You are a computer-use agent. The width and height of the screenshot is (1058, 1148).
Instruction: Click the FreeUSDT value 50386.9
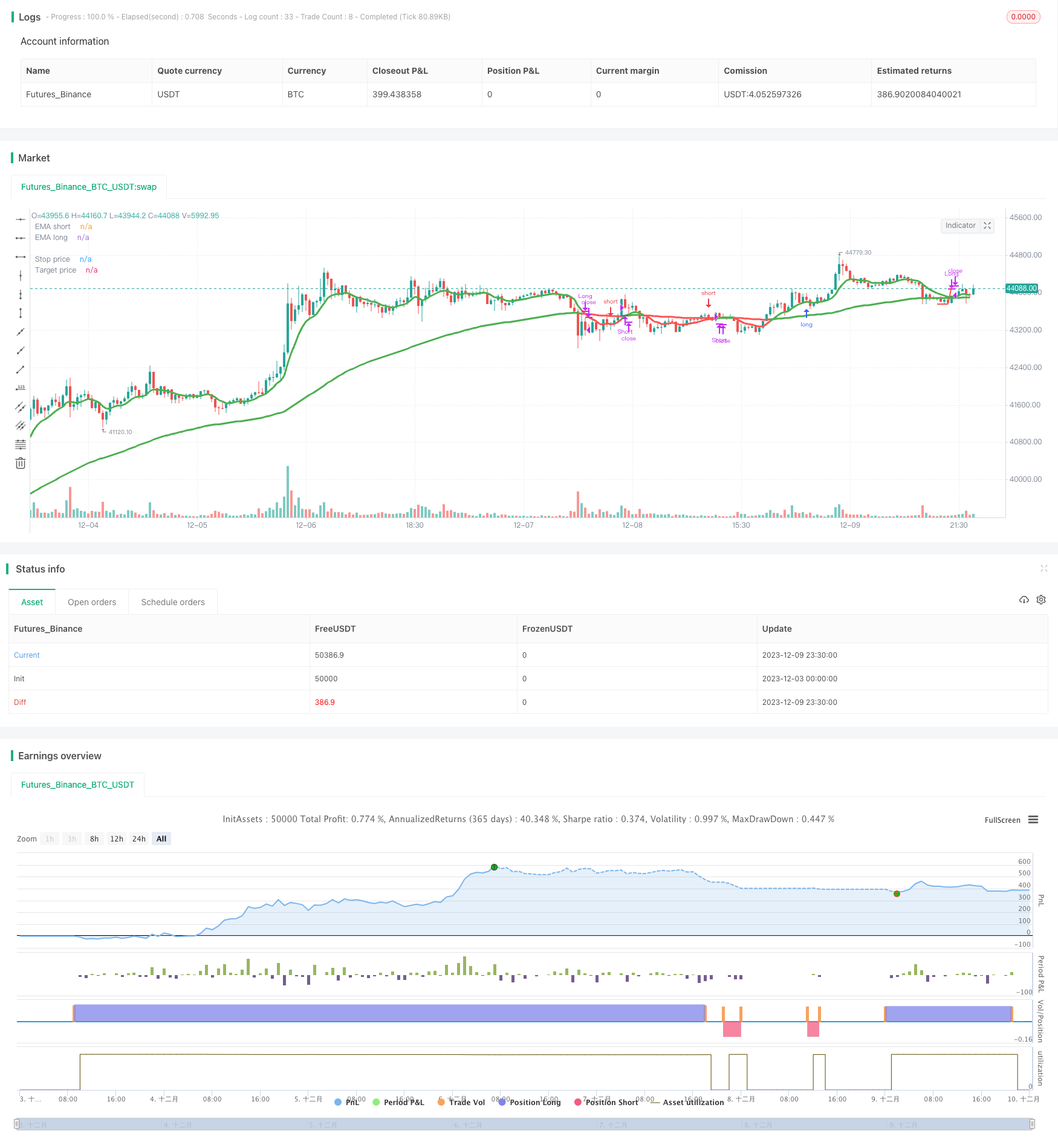(329, 655)
